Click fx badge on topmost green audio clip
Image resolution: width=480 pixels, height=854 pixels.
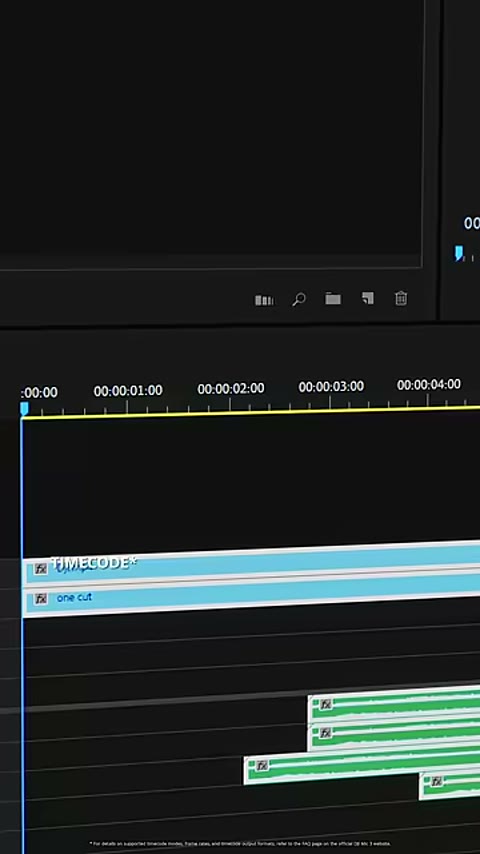click(326, 705)
